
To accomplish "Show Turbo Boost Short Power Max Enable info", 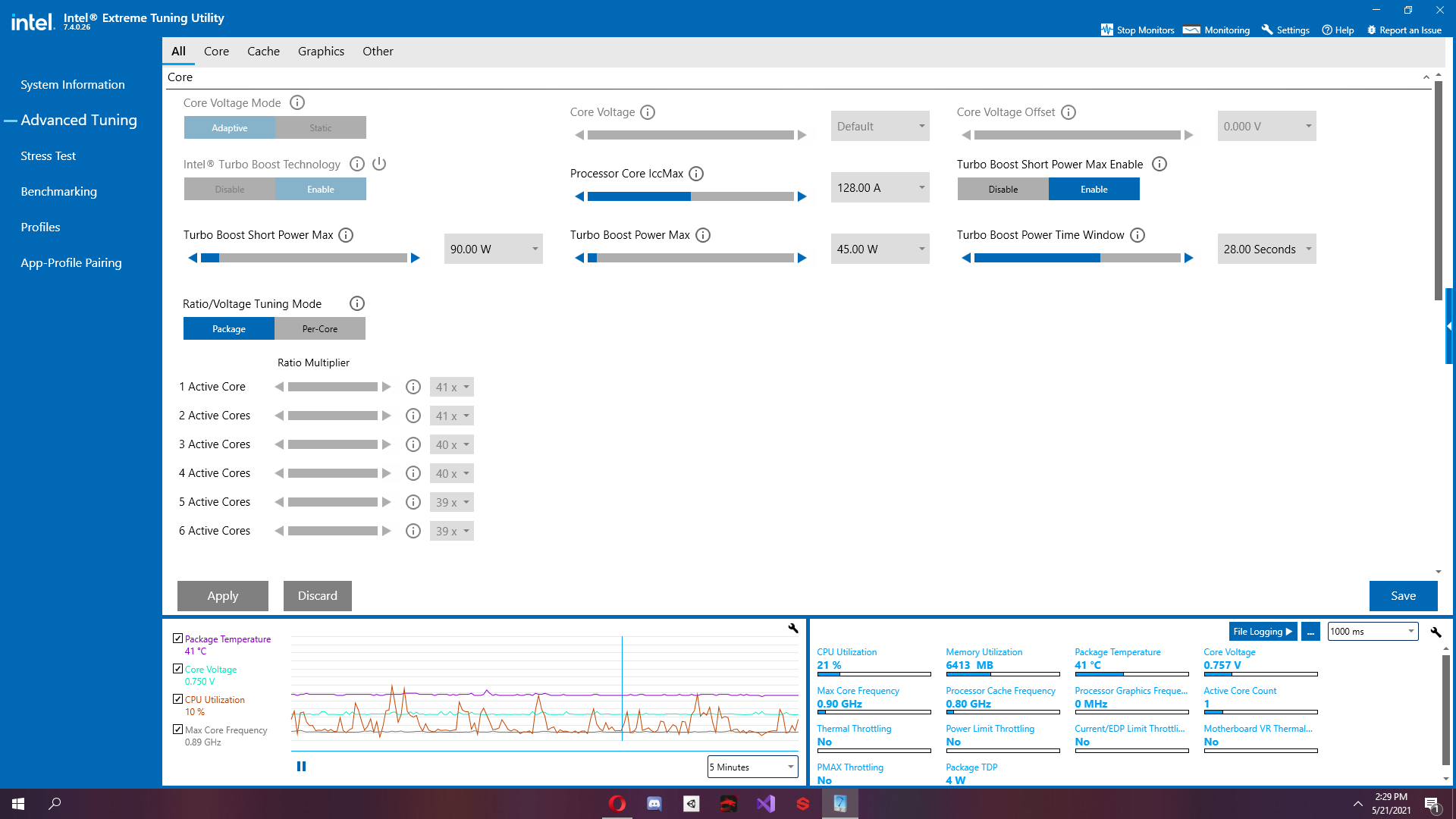I will pyautogui.click(x=1159, y=164).
